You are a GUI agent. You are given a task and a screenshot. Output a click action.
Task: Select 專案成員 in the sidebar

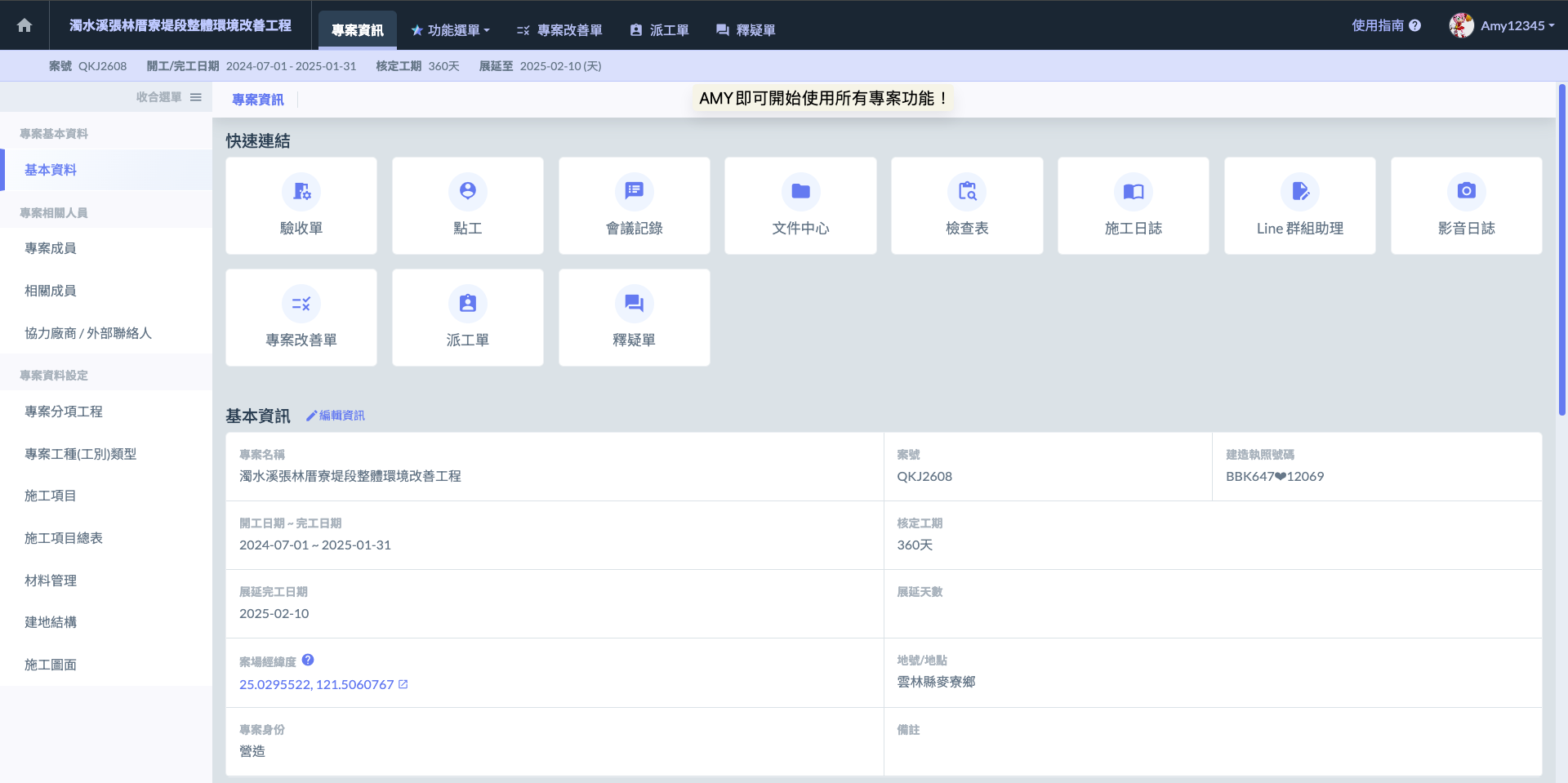[51, 248]
